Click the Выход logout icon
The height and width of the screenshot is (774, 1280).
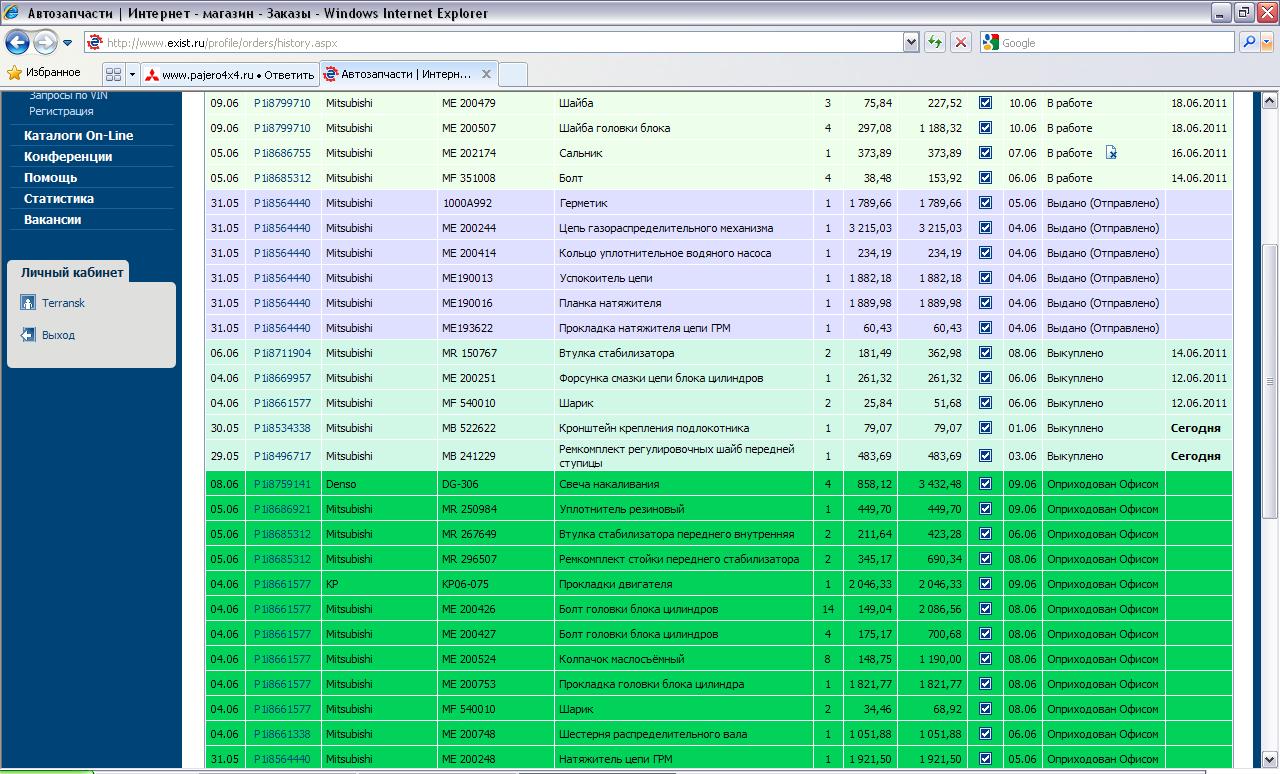tap(28, 335)
